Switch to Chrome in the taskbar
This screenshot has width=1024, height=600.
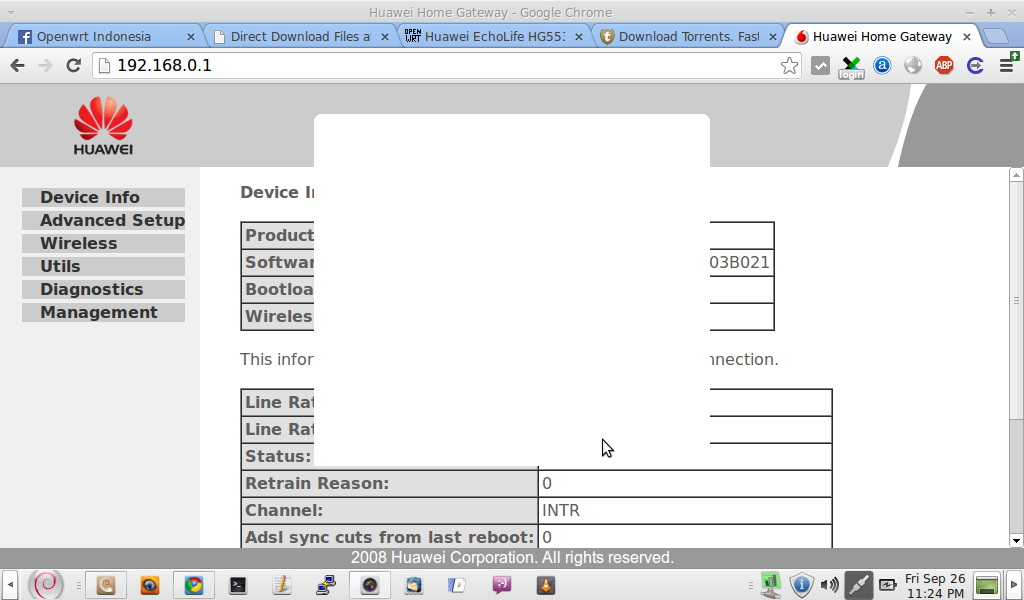coord(193,584)
